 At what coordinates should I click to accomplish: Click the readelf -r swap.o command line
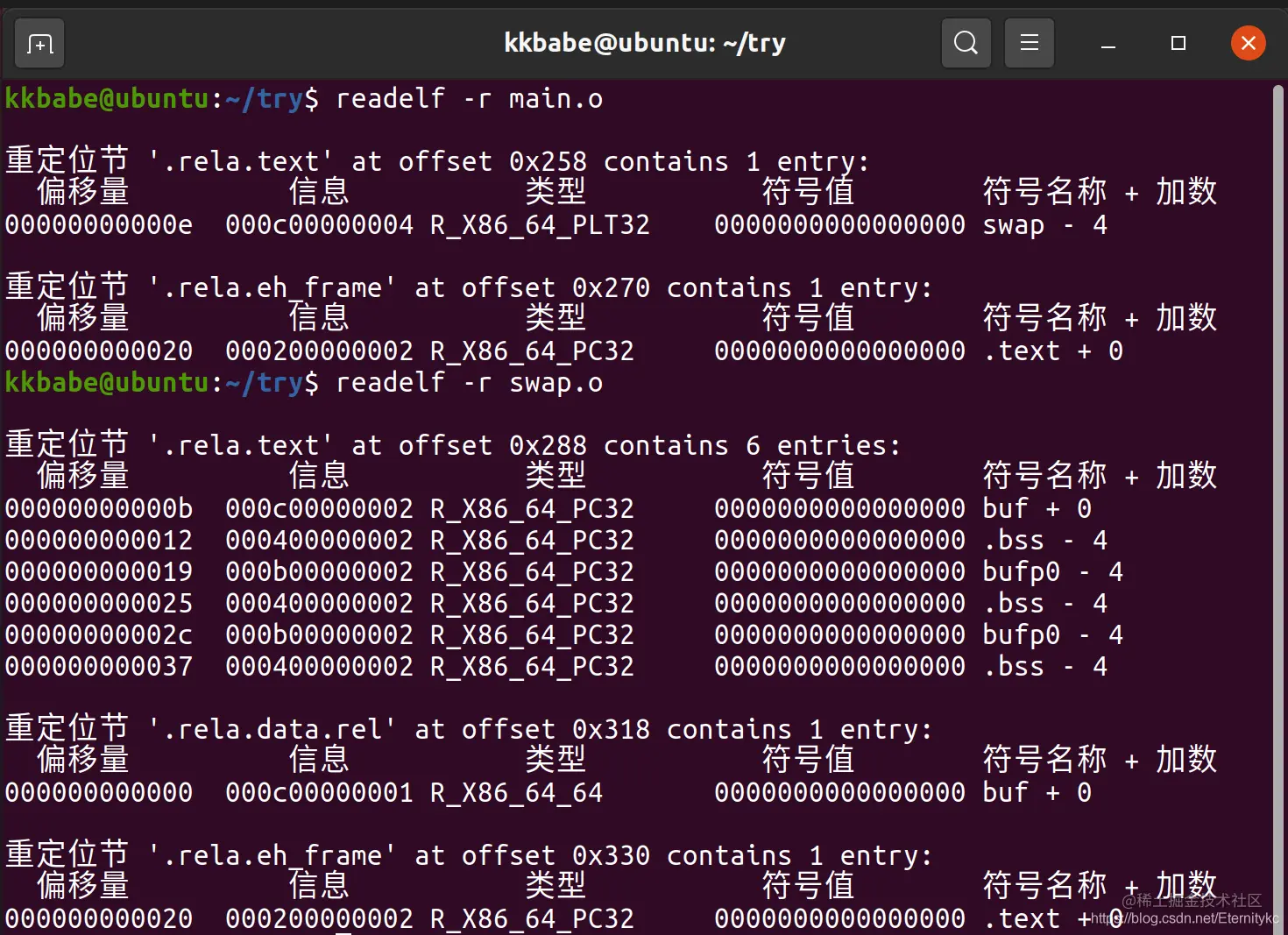(469, 383)
